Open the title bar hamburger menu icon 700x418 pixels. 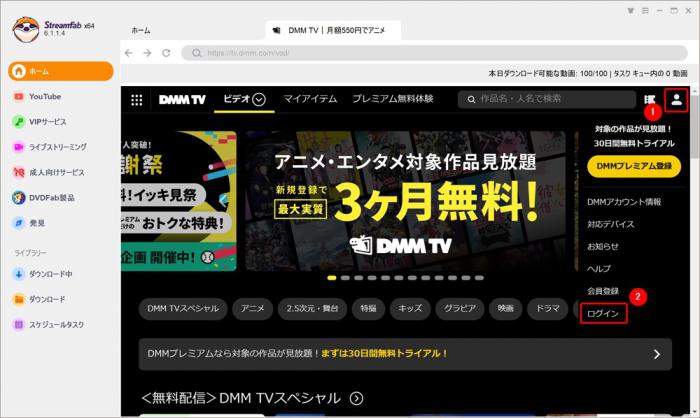[645, 11]
